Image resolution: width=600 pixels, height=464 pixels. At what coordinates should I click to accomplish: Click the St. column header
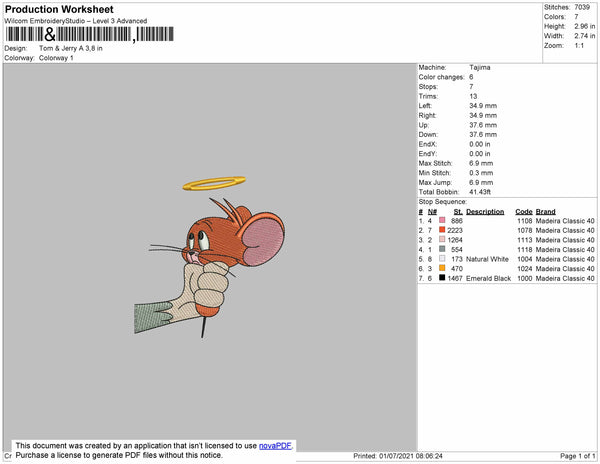coord(458,212)
